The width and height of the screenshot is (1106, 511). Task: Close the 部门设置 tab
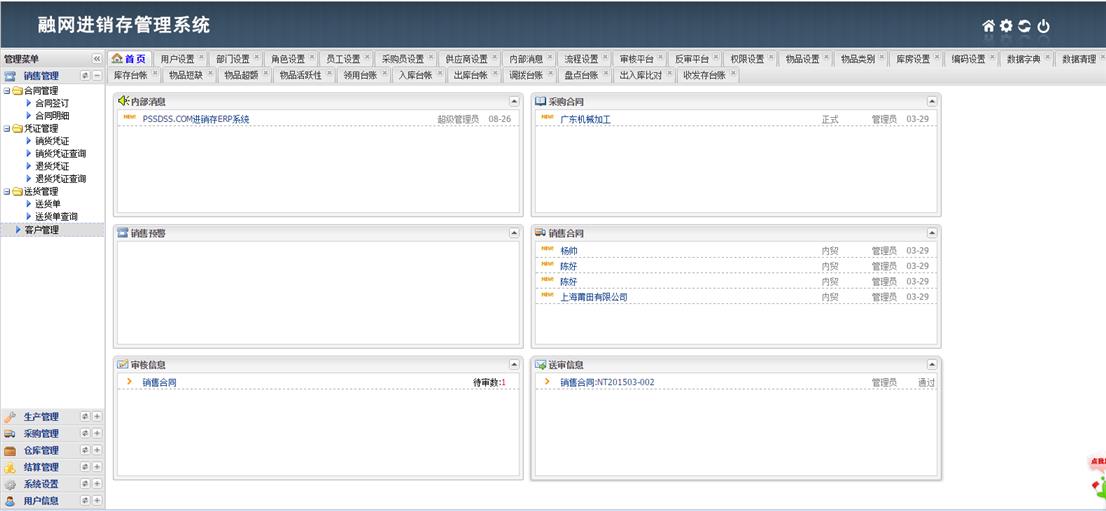(257, 57)
